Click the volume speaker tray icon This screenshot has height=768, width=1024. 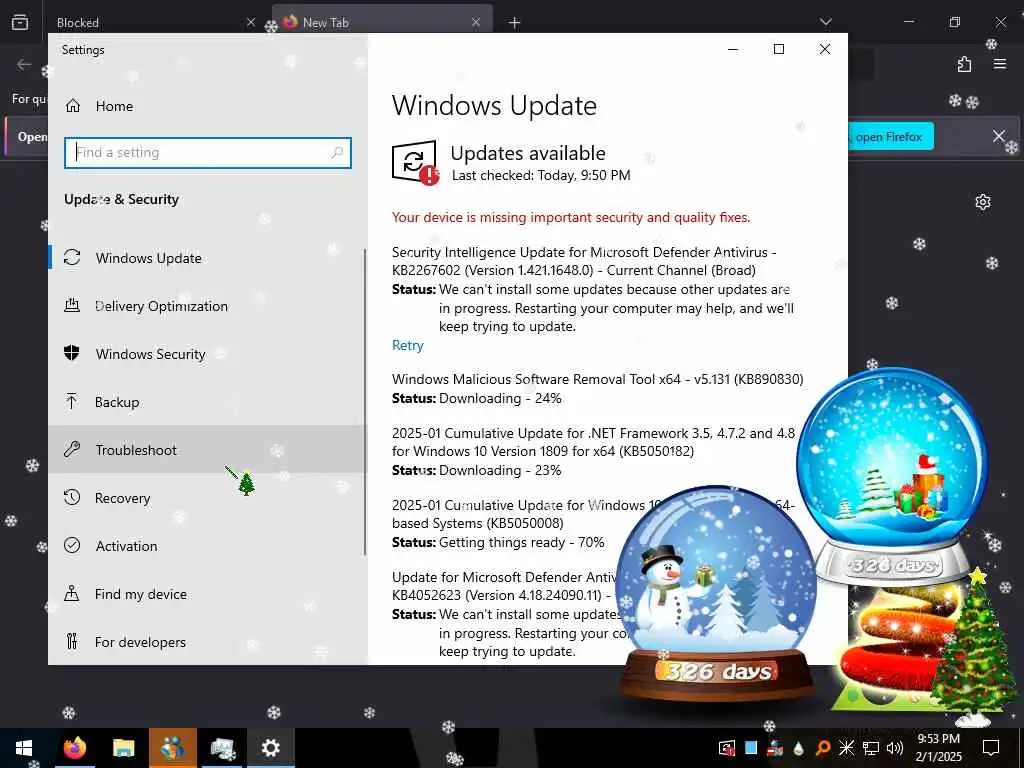pyautogui.click(x=895, y=748)
